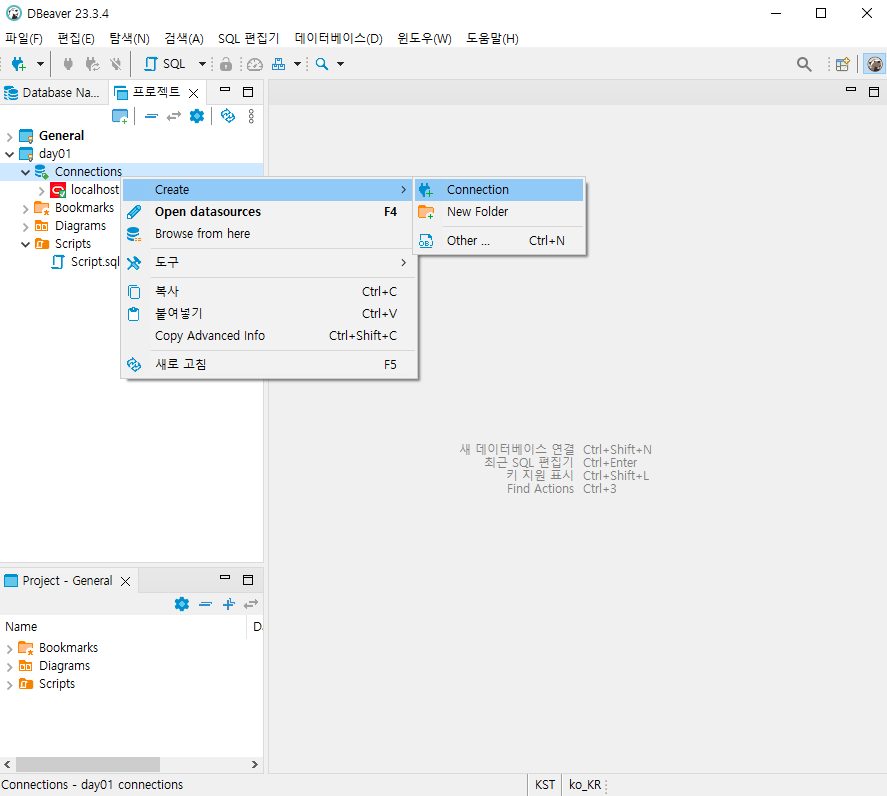This screenshot has height=796, width=887.
Task: Expand the localhost connection node
Action: pyautogui.click(x=41, y=191)
